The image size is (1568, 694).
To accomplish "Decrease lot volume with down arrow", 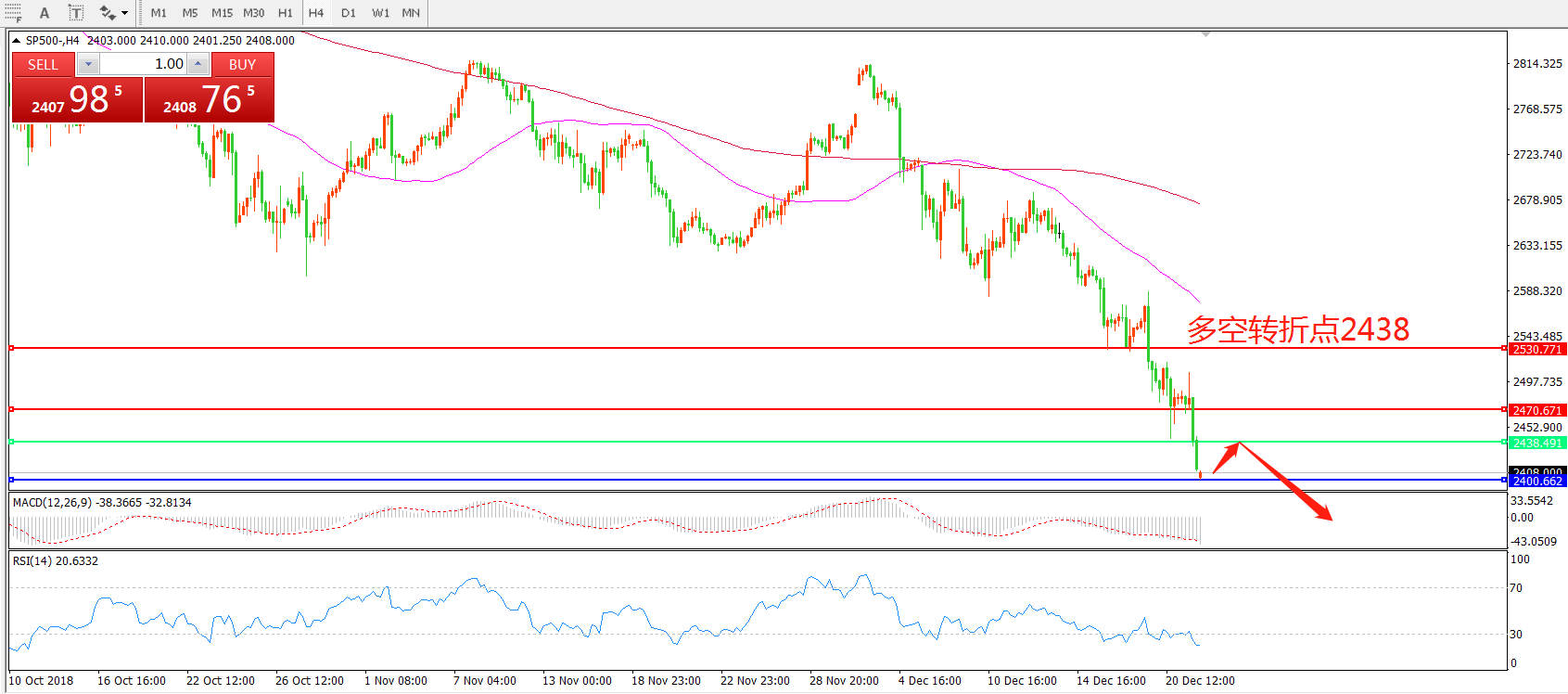I will click(88, 64).
